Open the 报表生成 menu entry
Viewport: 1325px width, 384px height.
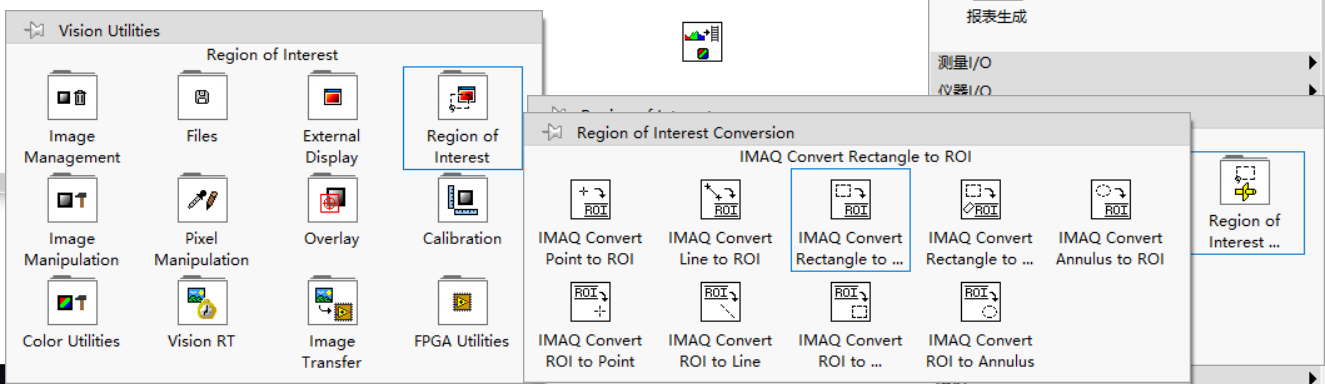996,16
